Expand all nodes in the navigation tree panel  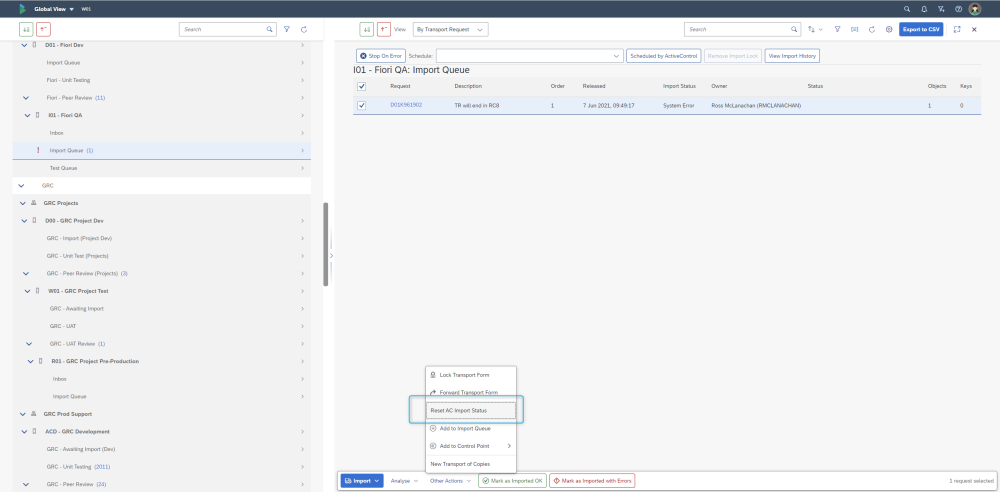(x=26, y=29)
